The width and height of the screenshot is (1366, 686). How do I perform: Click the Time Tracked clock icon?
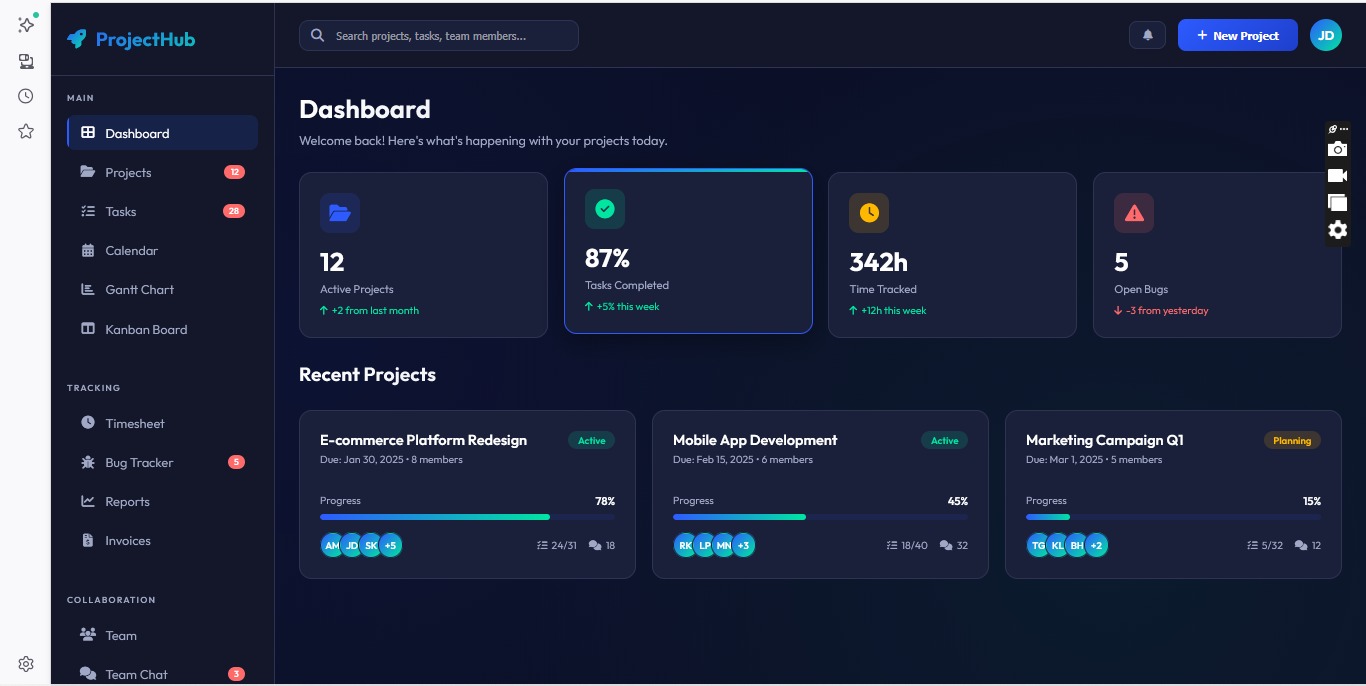pyautogui.click(x=868, y=213)
